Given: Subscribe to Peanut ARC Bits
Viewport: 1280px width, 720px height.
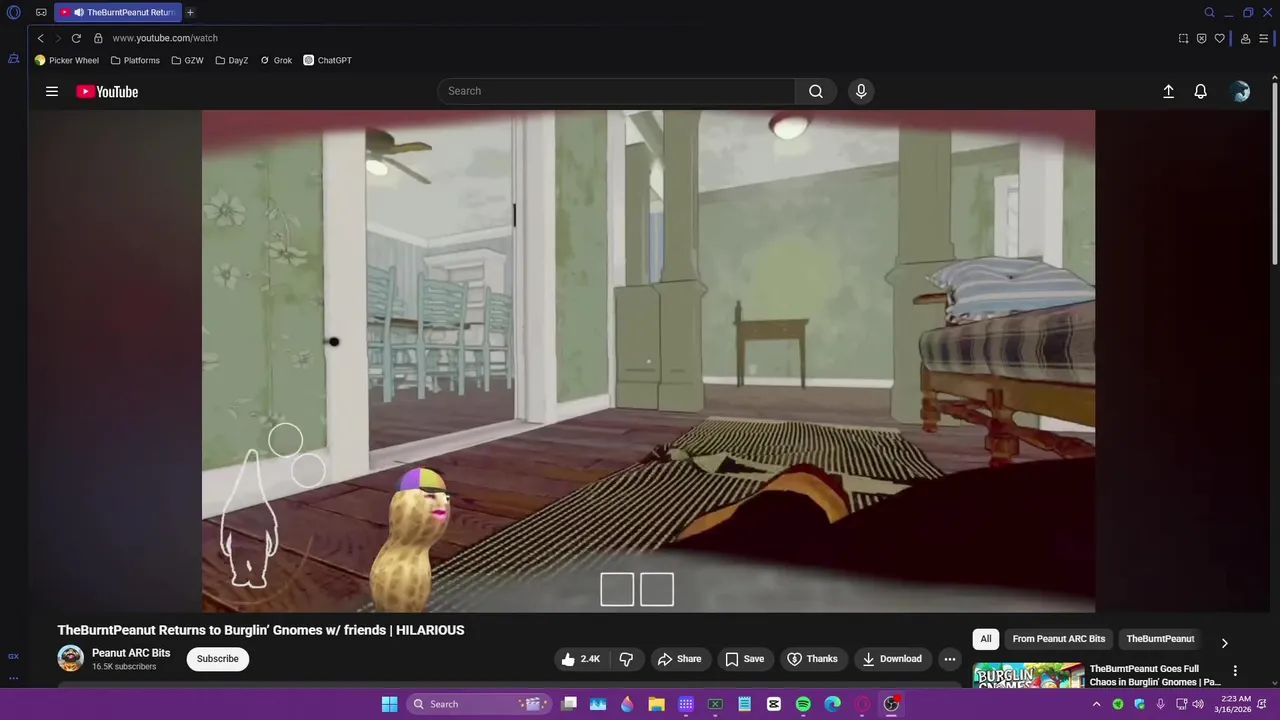Looking at the screenshot, I should point(218,659).
